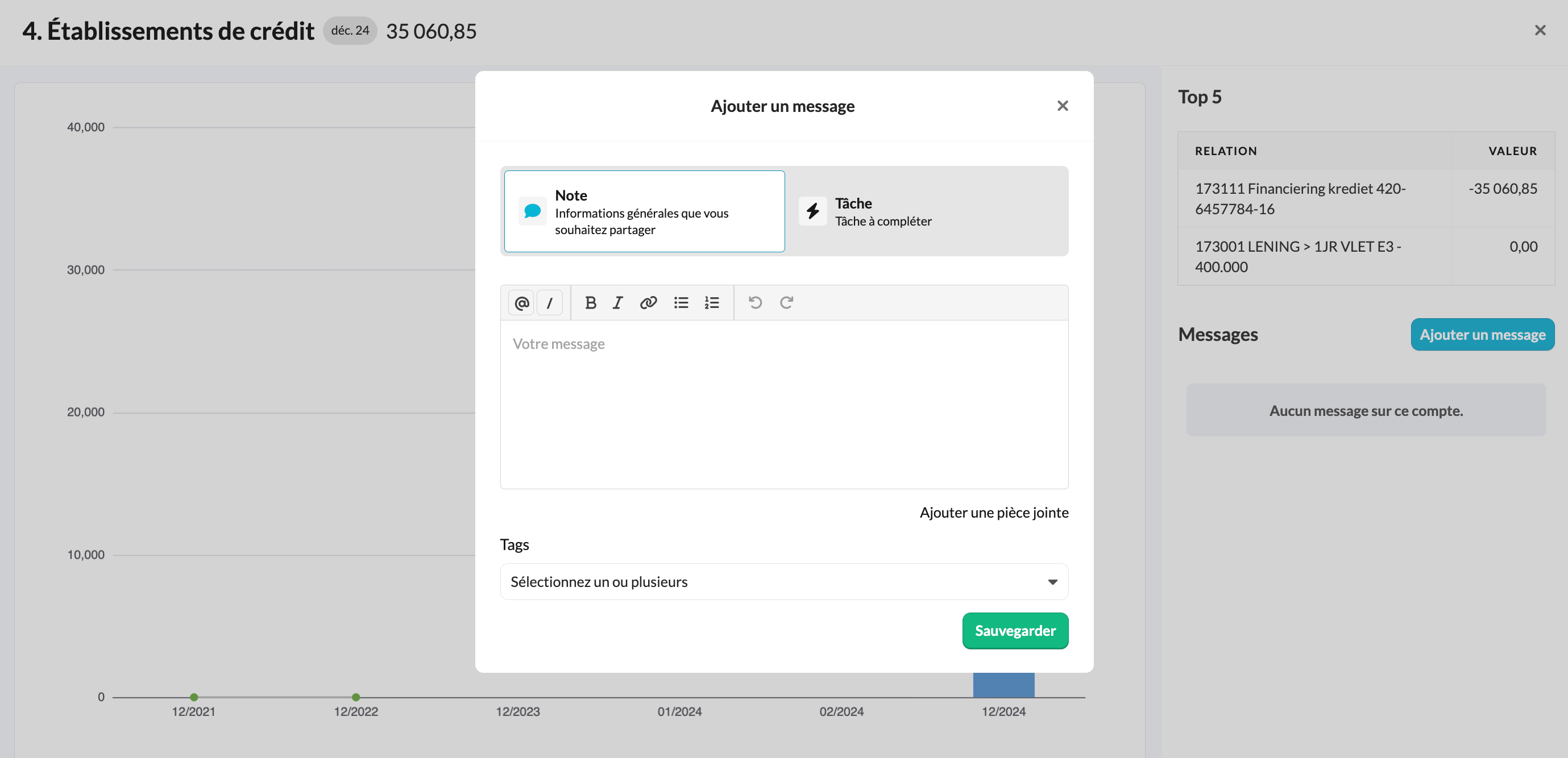Screen dimensions: 1568x758
Task: Start a numbered list
Action: coord(712,302)
